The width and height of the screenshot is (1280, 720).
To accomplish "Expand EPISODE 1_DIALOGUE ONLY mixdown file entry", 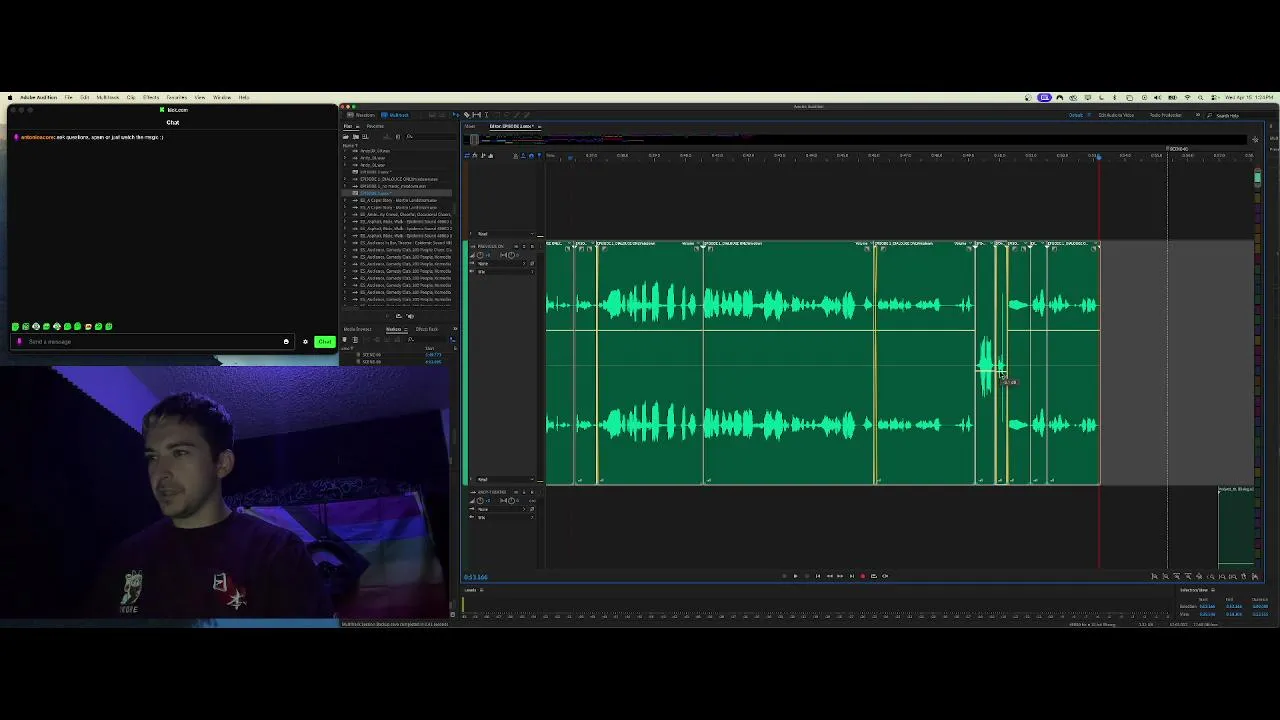I will (346, 179).
